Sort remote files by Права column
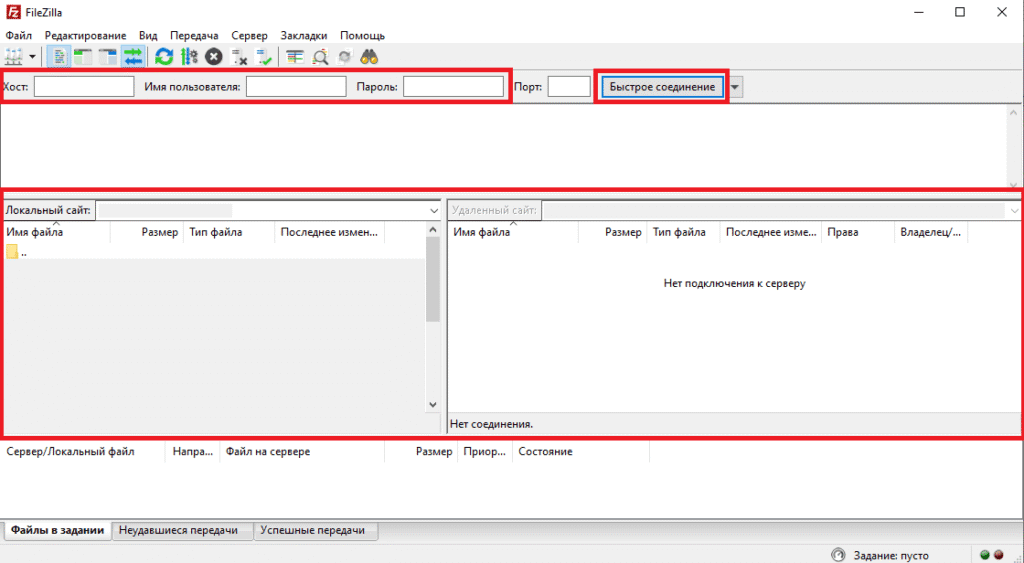The width and height of the screenshot is (1024, 563). pyautogui.click(x=857, y=232)
